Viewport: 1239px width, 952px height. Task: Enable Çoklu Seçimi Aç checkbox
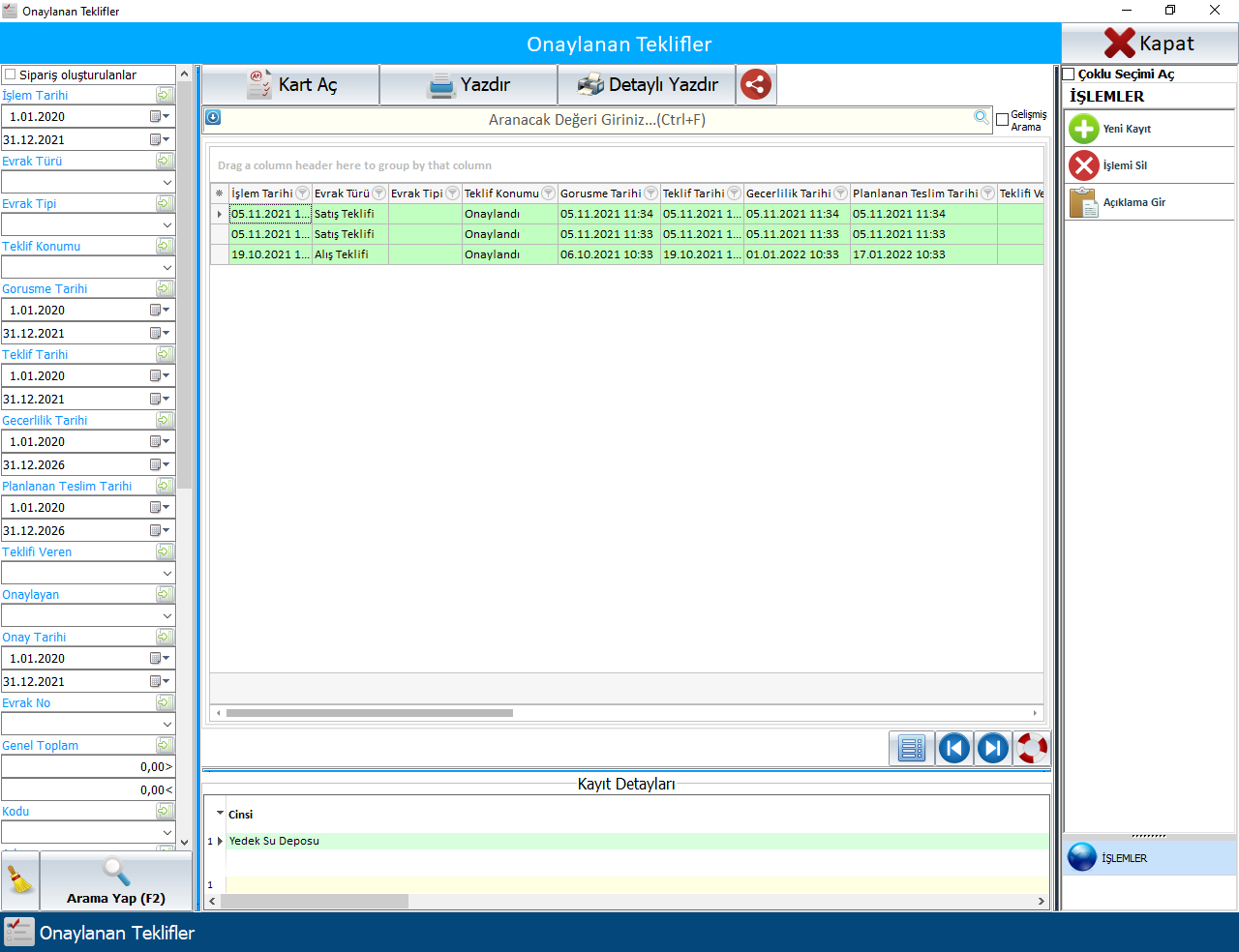(1069, 74)
